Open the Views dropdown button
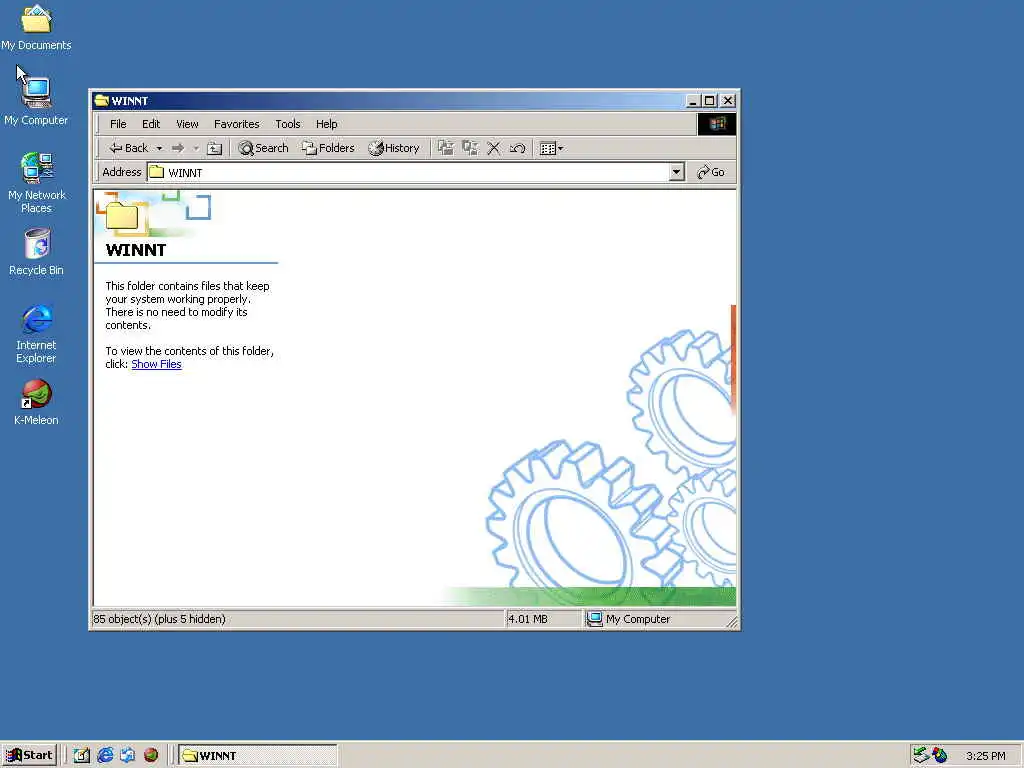The image size is (1024, 768). click(x=551, y=148)
